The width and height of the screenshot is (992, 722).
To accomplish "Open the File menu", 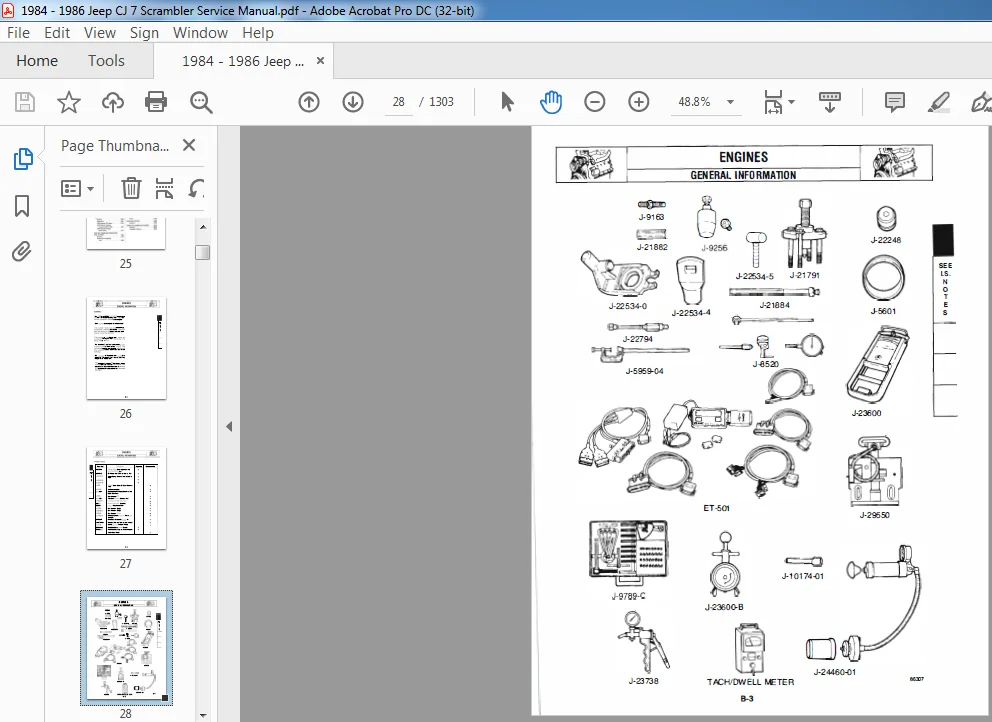I will click(18, 33).
